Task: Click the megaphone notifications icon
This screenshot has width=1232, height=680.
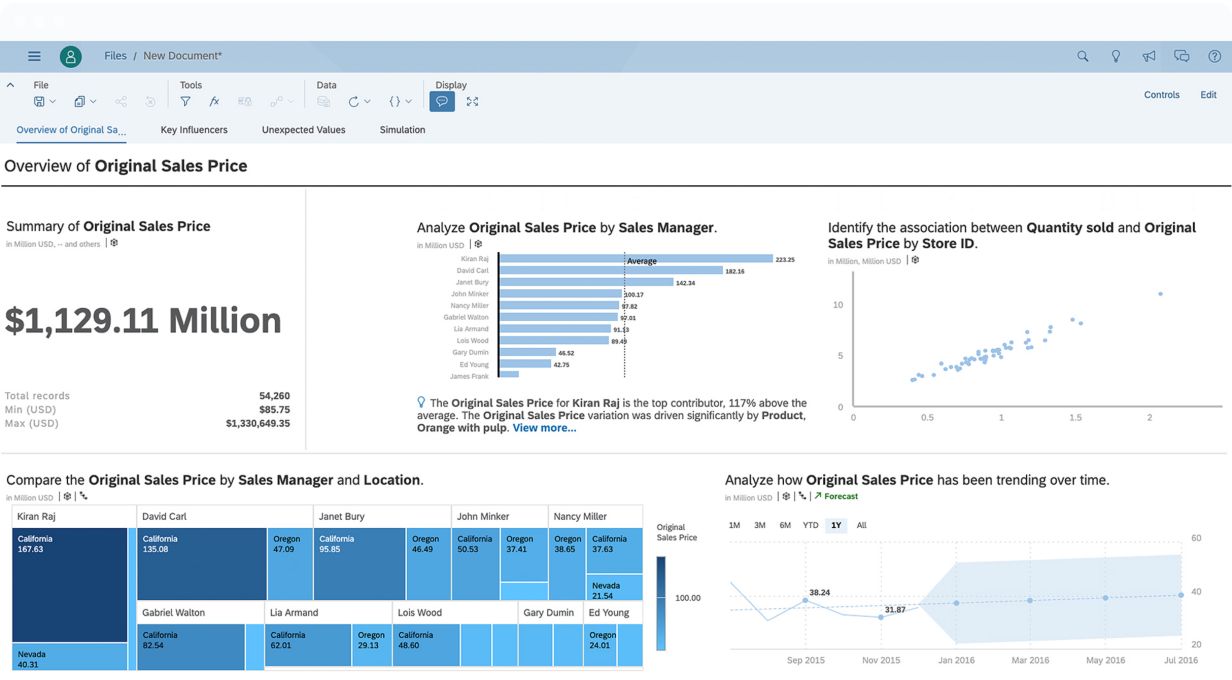Action: 1149,56
